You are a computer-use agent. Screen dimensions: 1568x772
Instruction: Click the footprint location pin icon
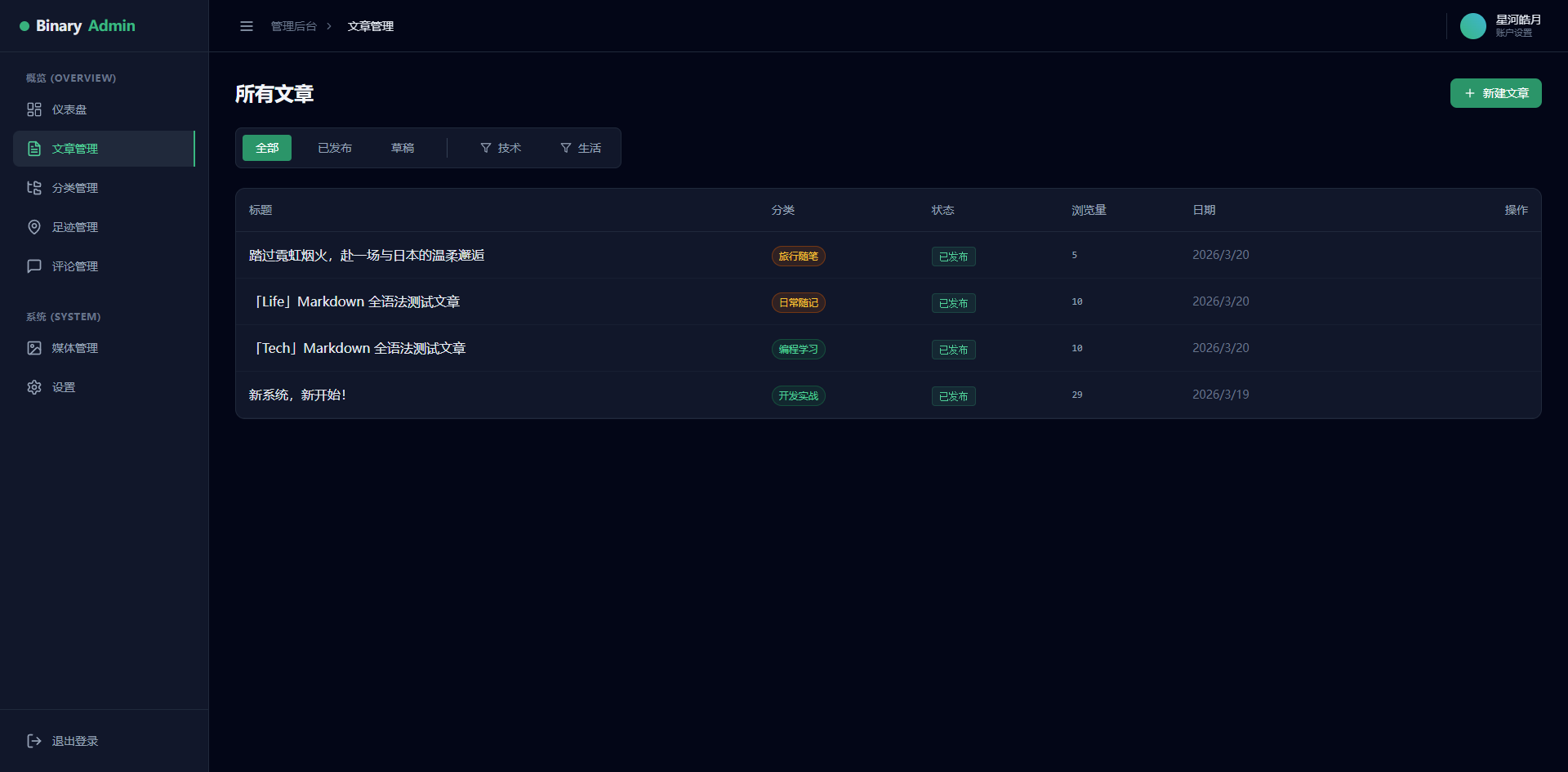[34, 227]
